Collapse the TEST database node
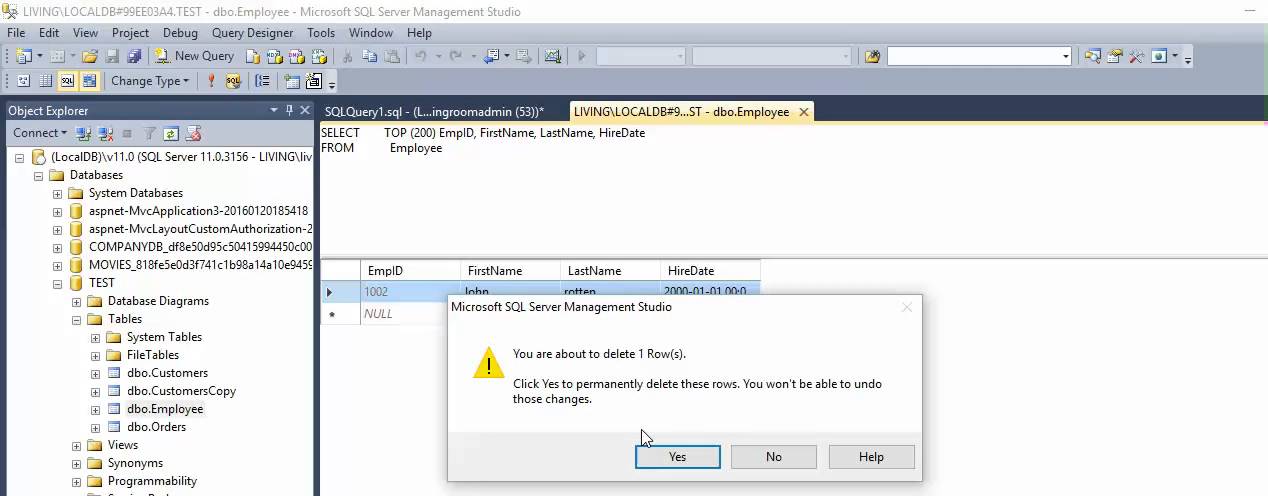The height and width of the screenshot is (496, 1268). pos(58,283)
